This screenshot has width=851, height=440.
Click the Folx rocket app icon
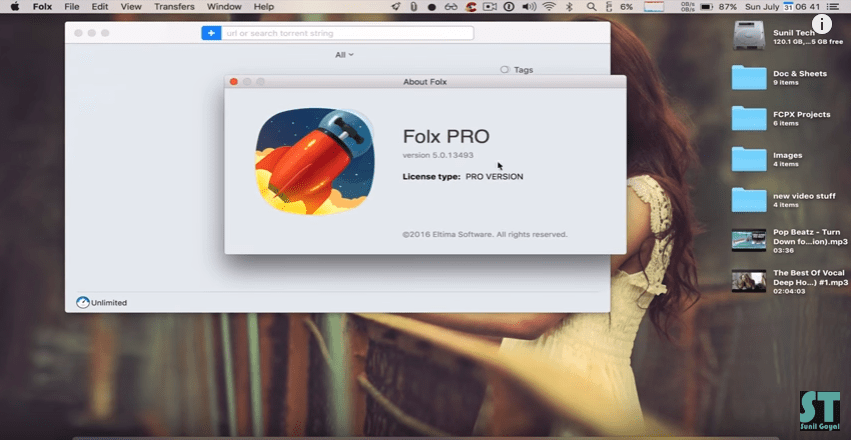[x=314, y=160]
